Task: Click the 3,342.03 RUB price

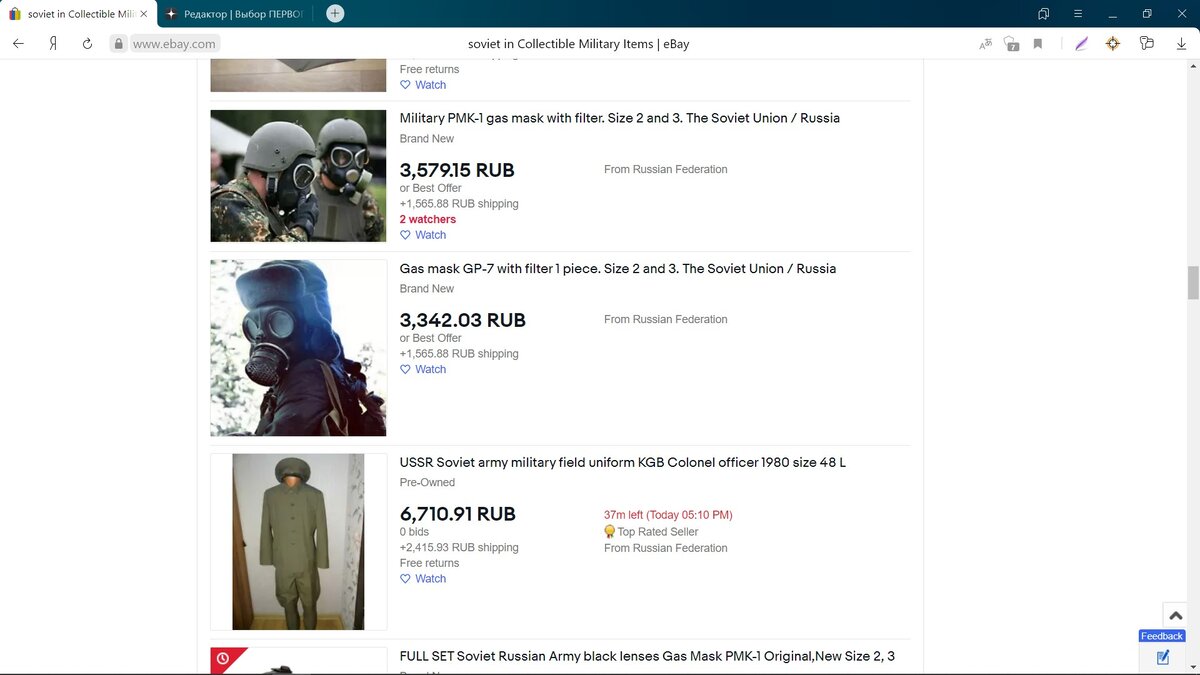Action: [x=462, y=320]
